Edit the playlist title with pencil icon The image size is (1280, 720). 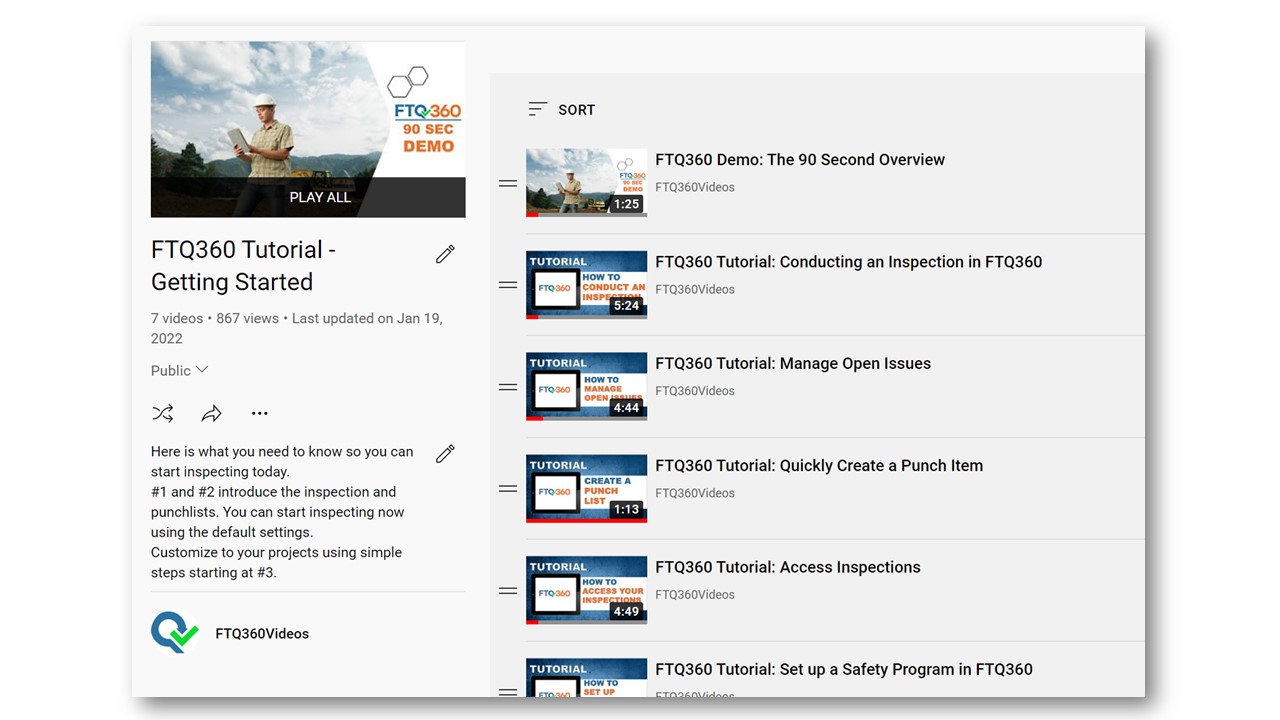coord(445,254)
